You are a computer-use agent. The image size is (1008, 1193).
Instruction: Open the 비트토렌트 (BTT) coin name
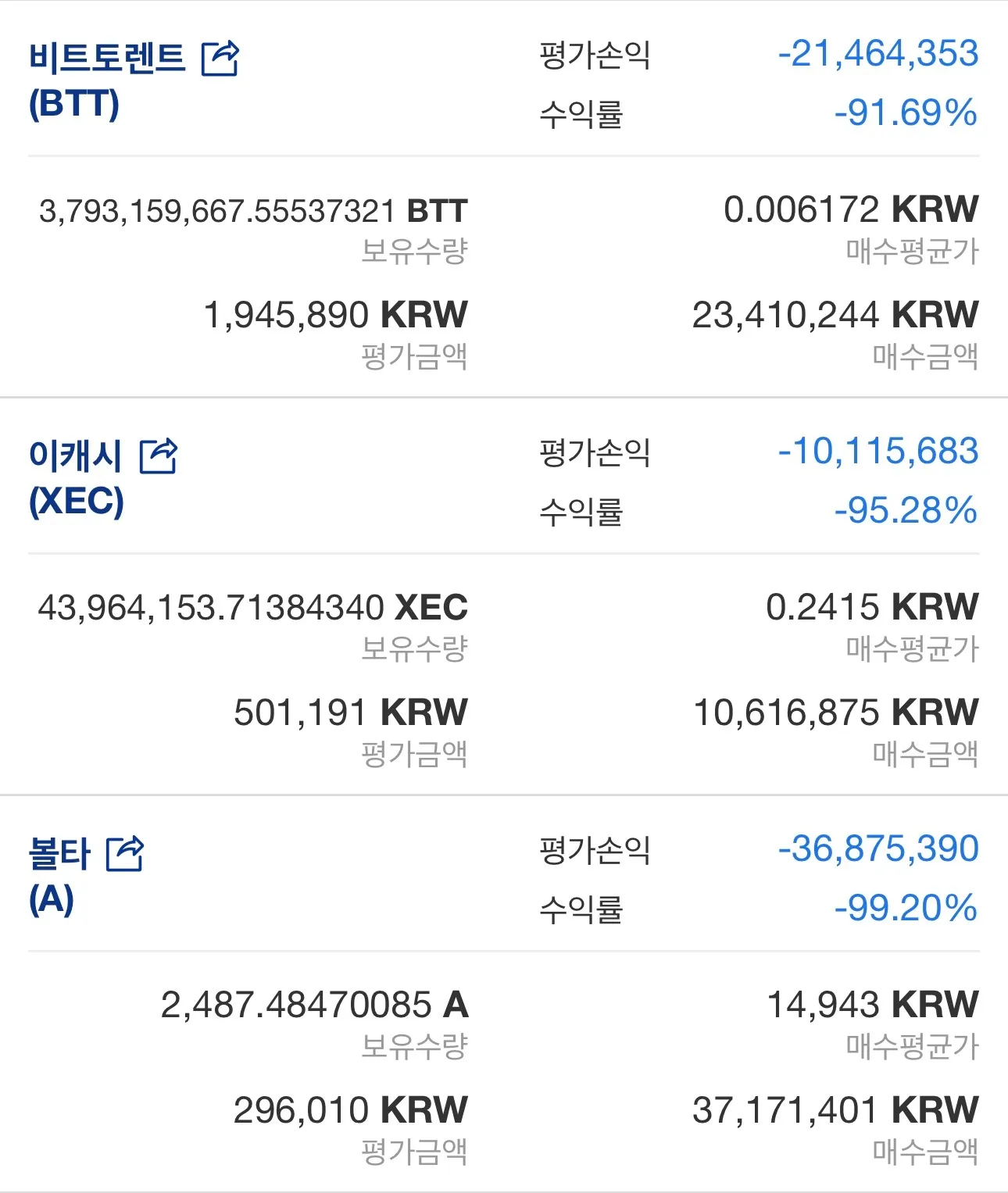click(106, 80)
